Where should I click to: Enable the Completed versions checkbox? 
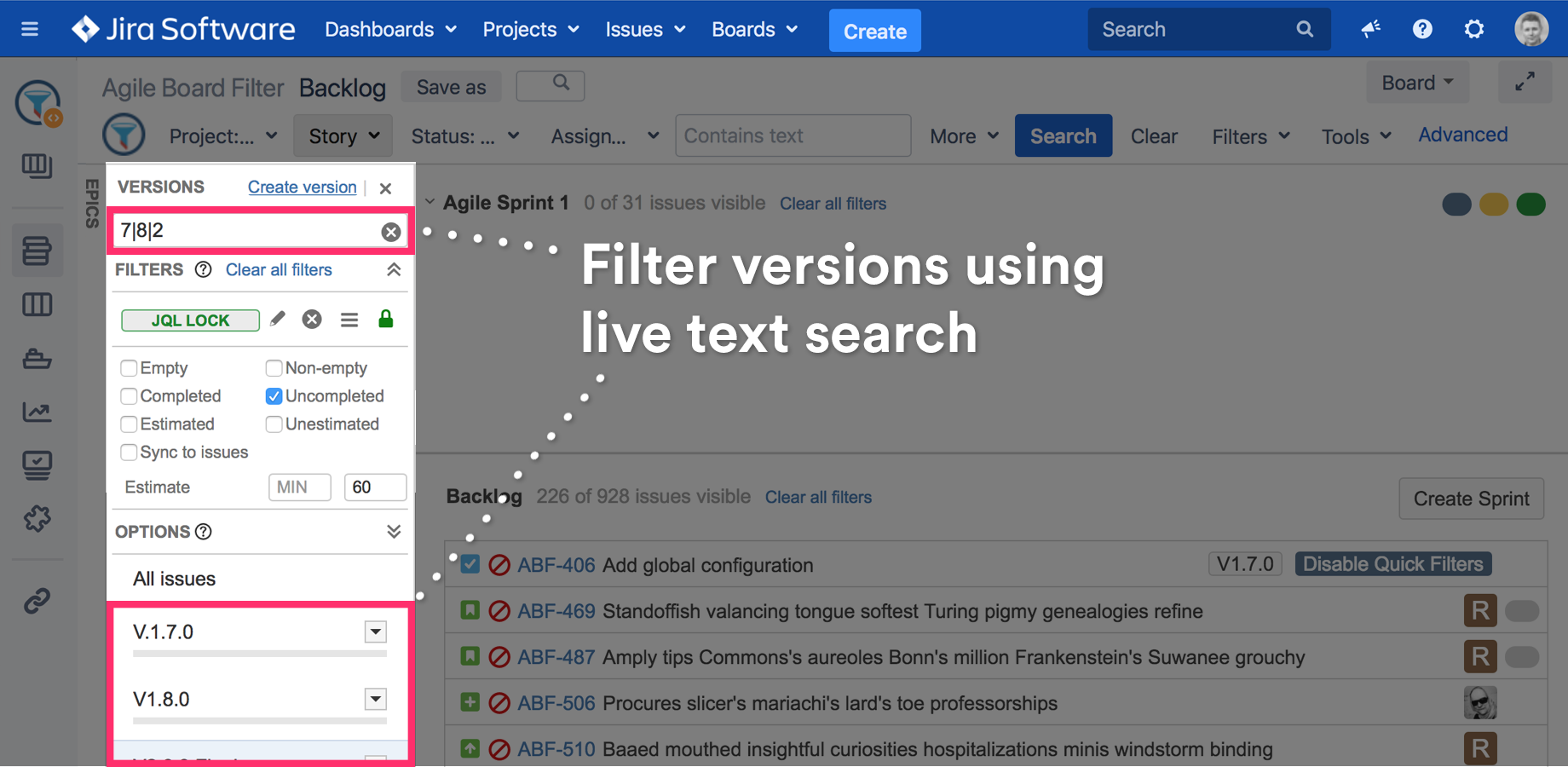pos(129,395)
